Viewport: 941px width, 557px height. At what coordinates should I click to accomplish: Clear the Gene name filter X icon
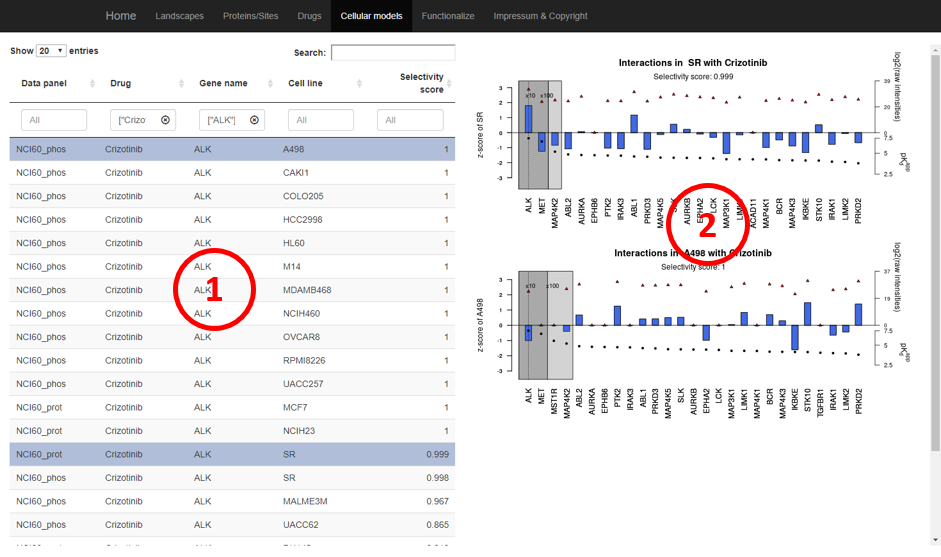[254, 120]
